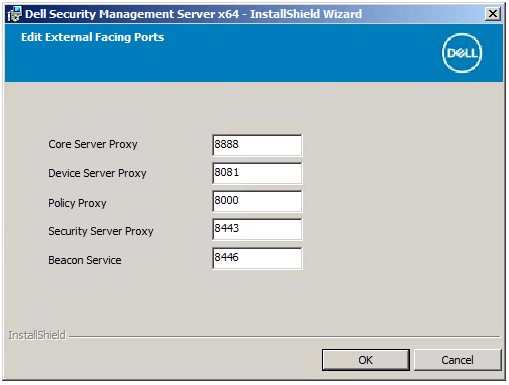Cancel editing external facing ports

pos(457,360)
